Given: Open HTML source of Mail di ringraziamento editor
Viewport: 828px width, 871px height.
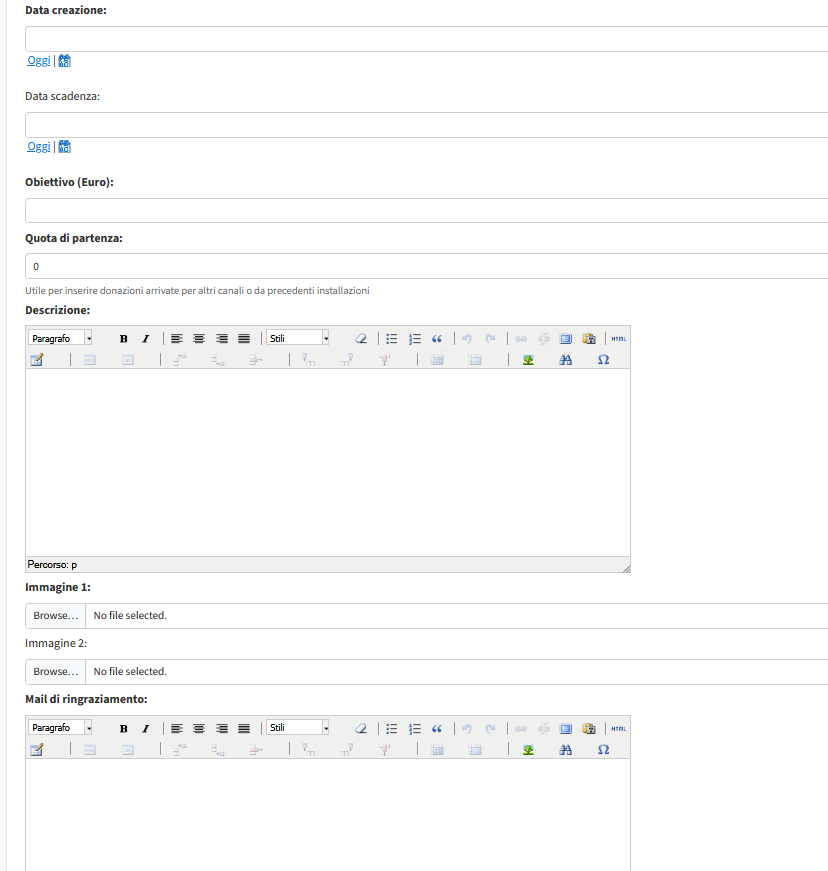Looking at the screenshot, I should pos(618,729).
